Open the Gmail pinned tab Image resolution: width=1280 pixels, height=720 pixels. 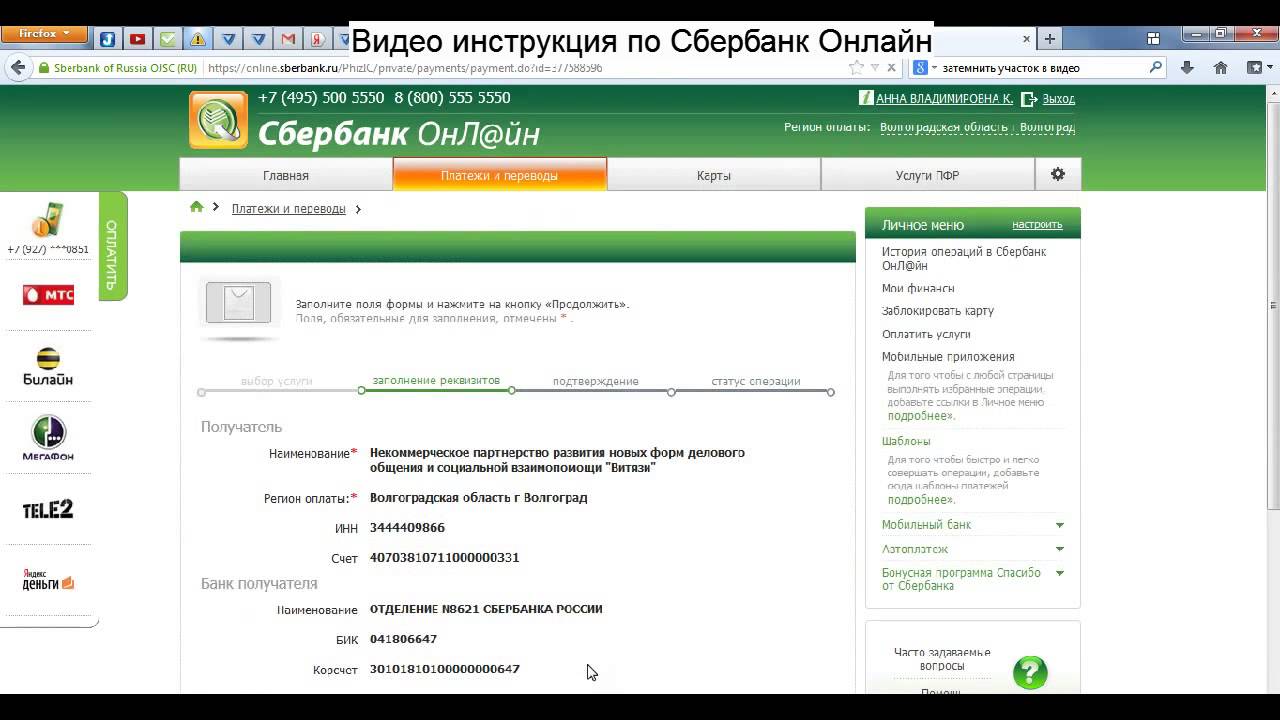288,40
